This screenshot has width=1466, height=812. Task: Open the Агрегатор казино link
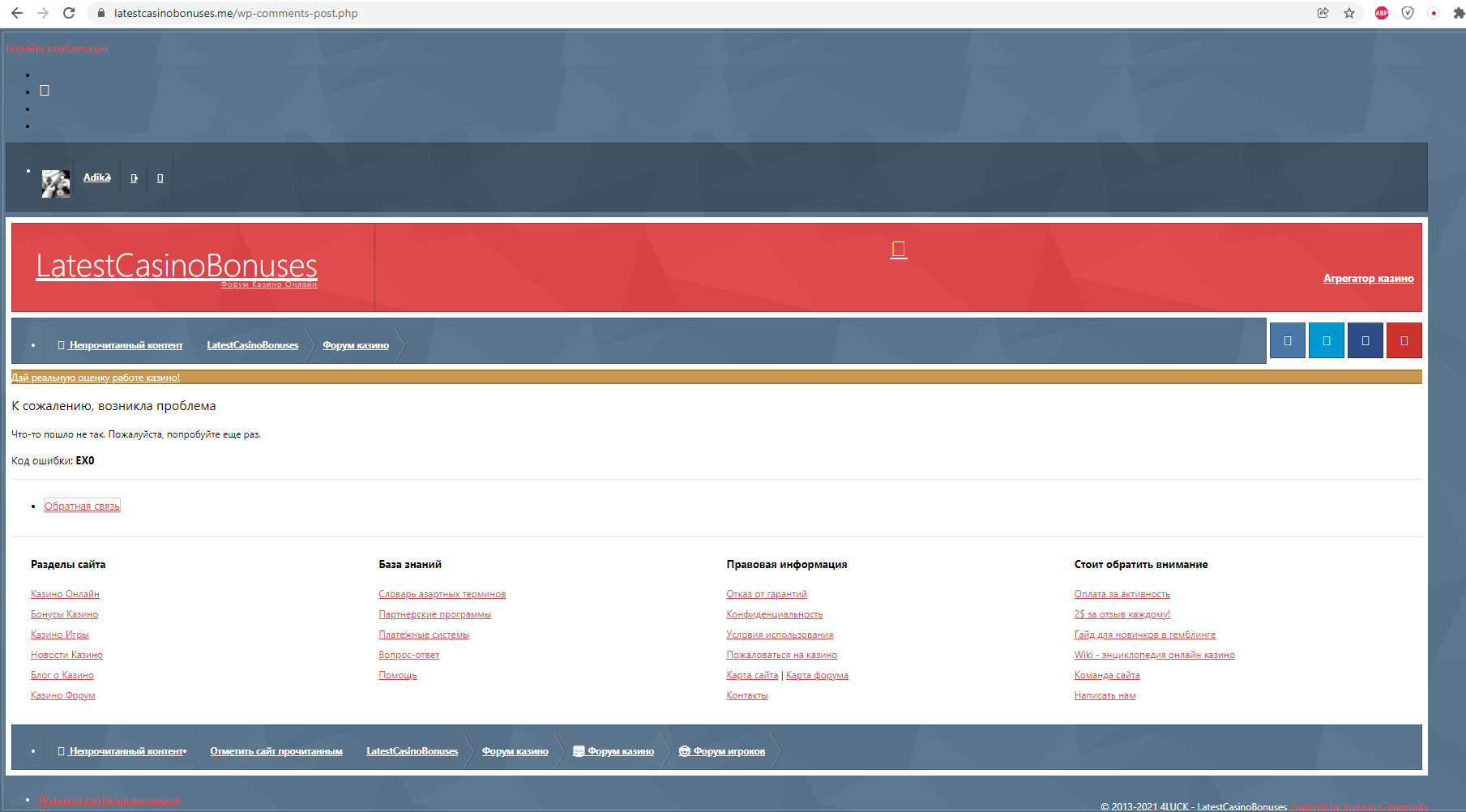pos(1368,279)
